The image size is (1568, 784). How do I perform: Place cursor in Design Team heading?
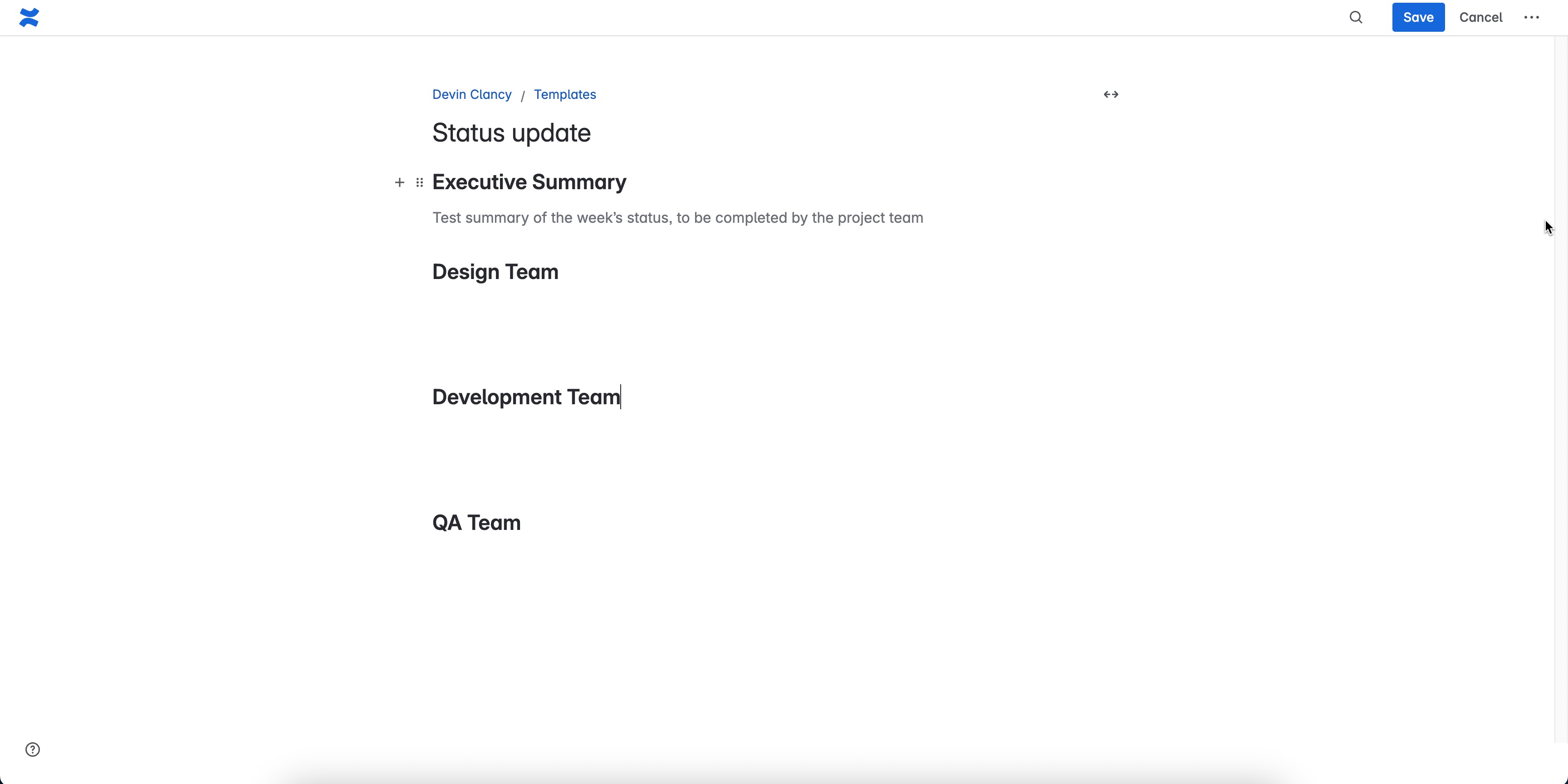click(495, 272)
